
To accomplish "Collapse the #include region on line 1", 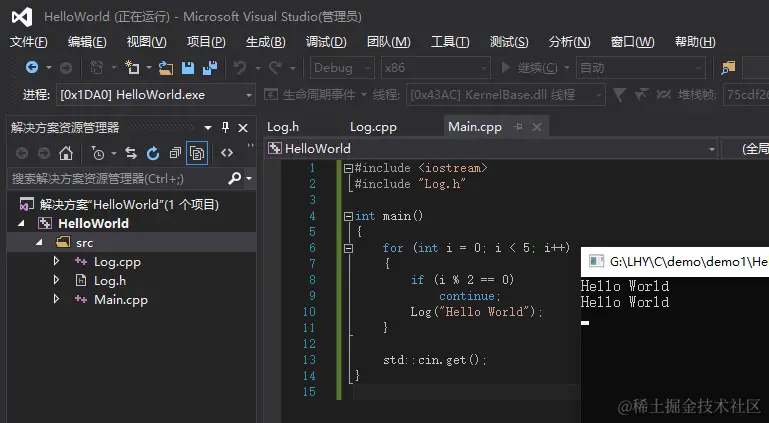I will tap(348, 168).
